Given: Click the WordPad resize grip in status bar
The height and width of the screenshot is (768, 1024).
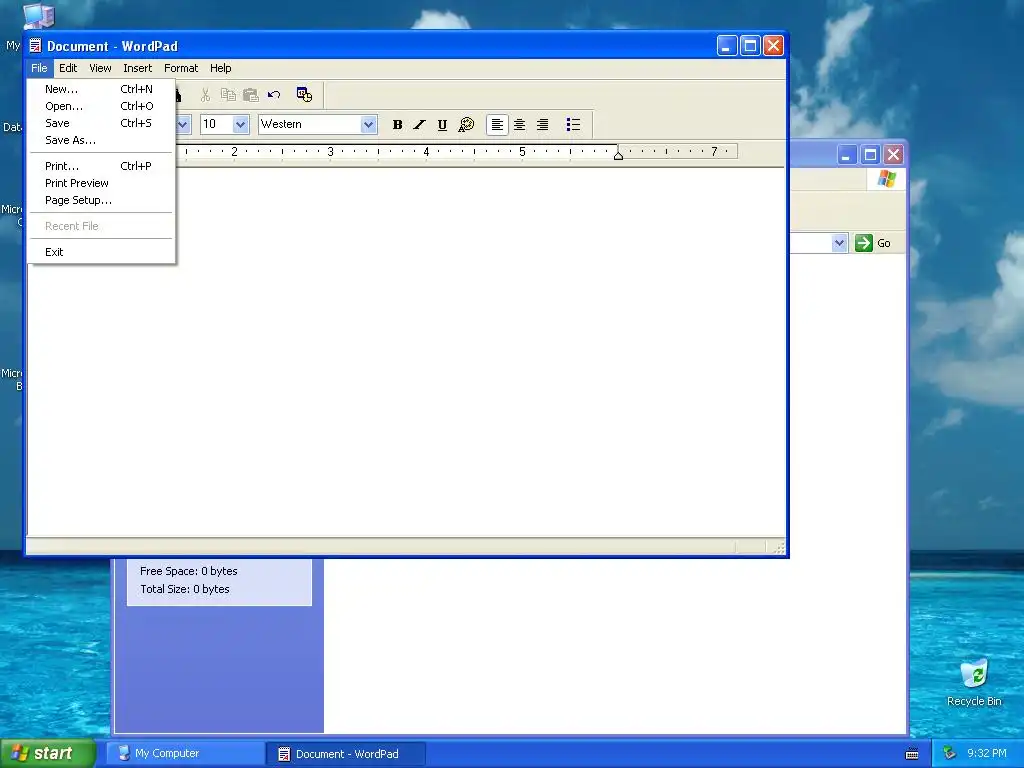Looking at the screenshot, I should [x=778, y=548].
